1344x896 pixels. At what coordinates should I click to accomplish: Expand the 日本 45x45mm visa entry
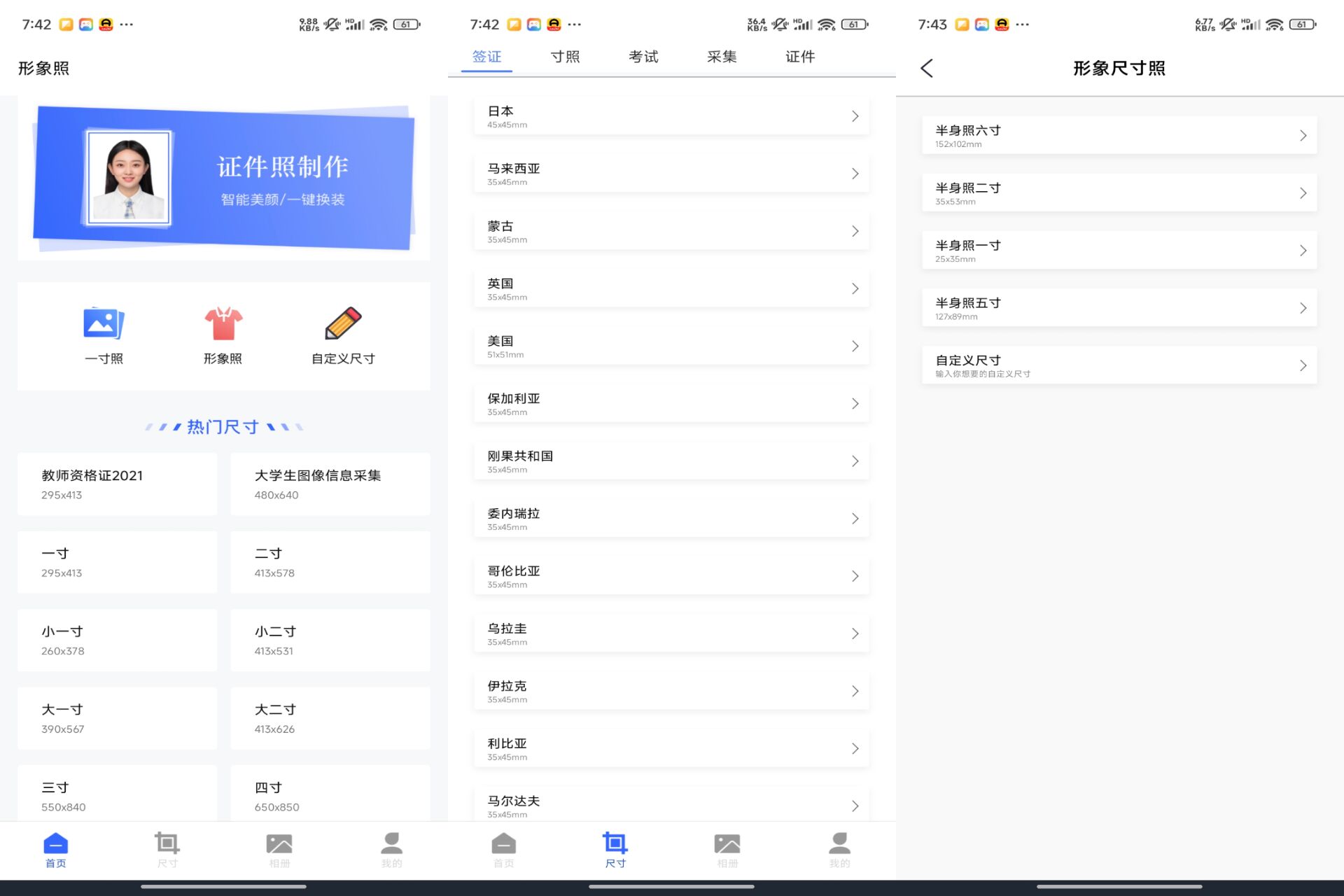671,115
